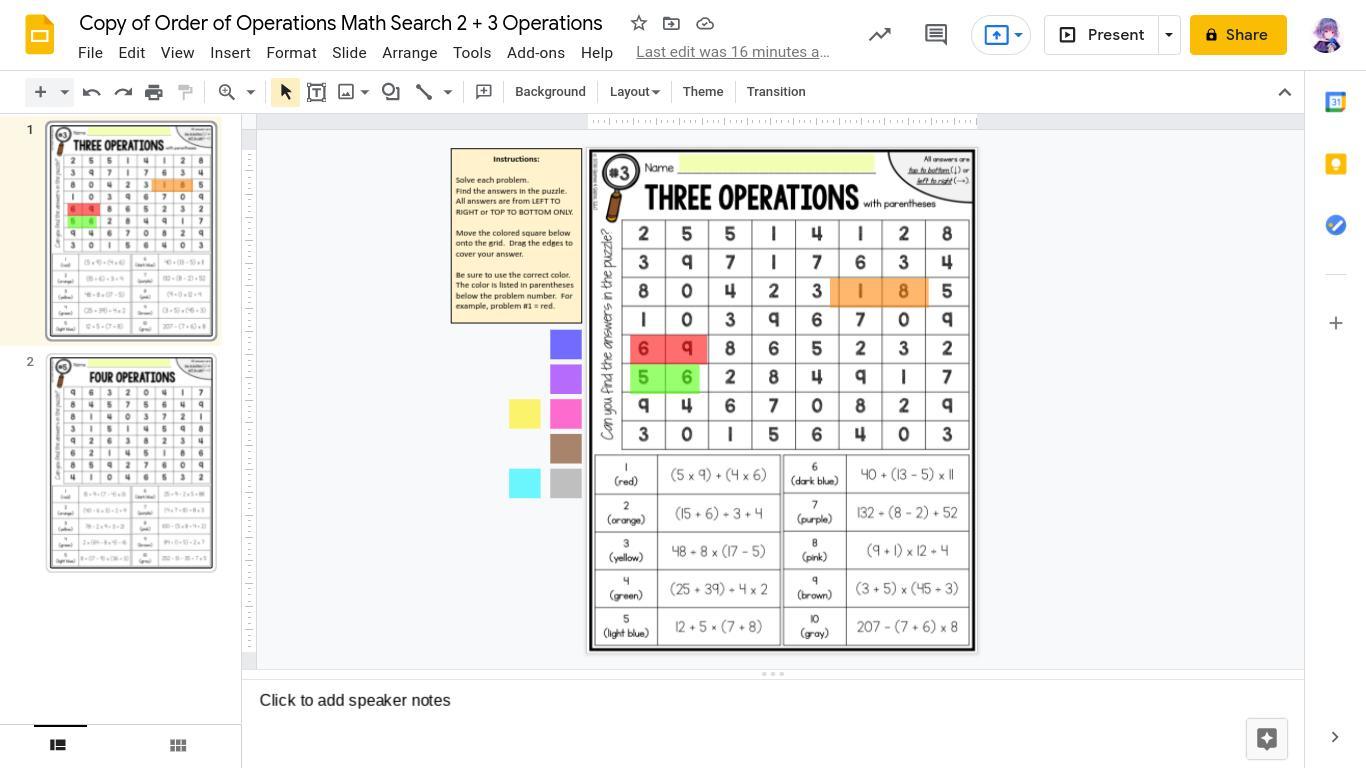Screen dimensions: 1366x768
Task: Open the insert image dropdown arrow
Action: tap(365, 92)
